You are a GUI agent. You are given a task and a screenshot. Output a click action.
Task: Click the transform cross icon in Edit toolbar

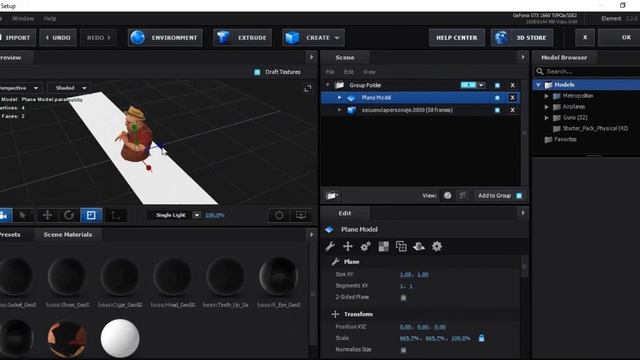tap(348, 246)
